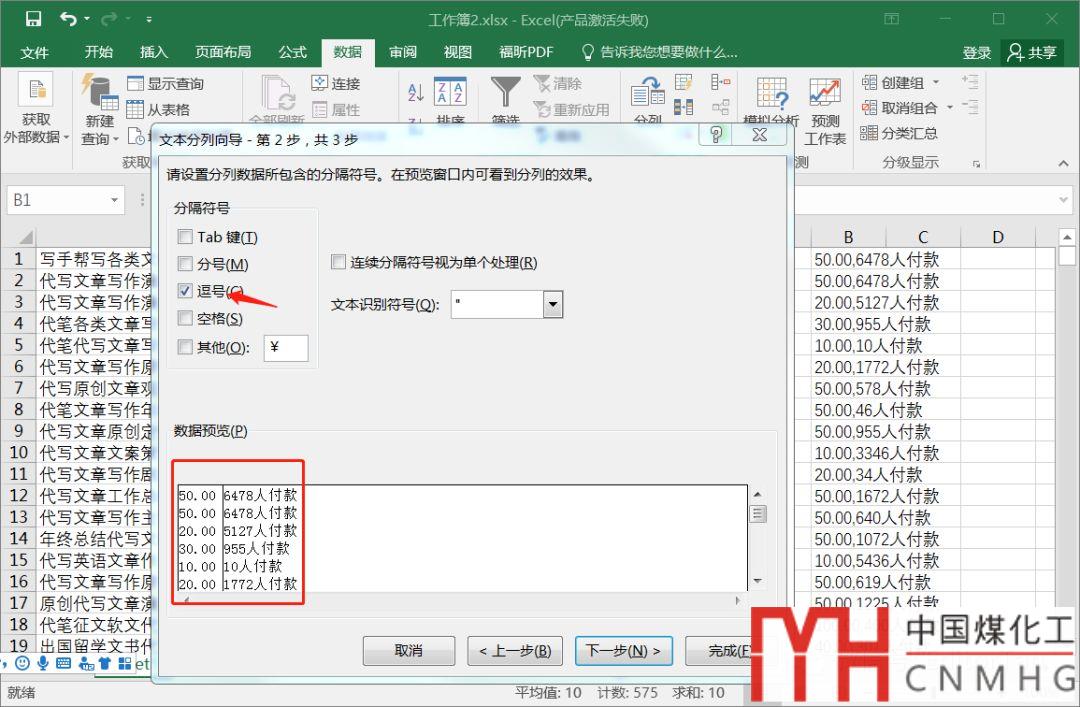Click the Forecast Sheet icon
Image resolution: width=1080 pixels, height=707 pixels.
click(824, 92)
